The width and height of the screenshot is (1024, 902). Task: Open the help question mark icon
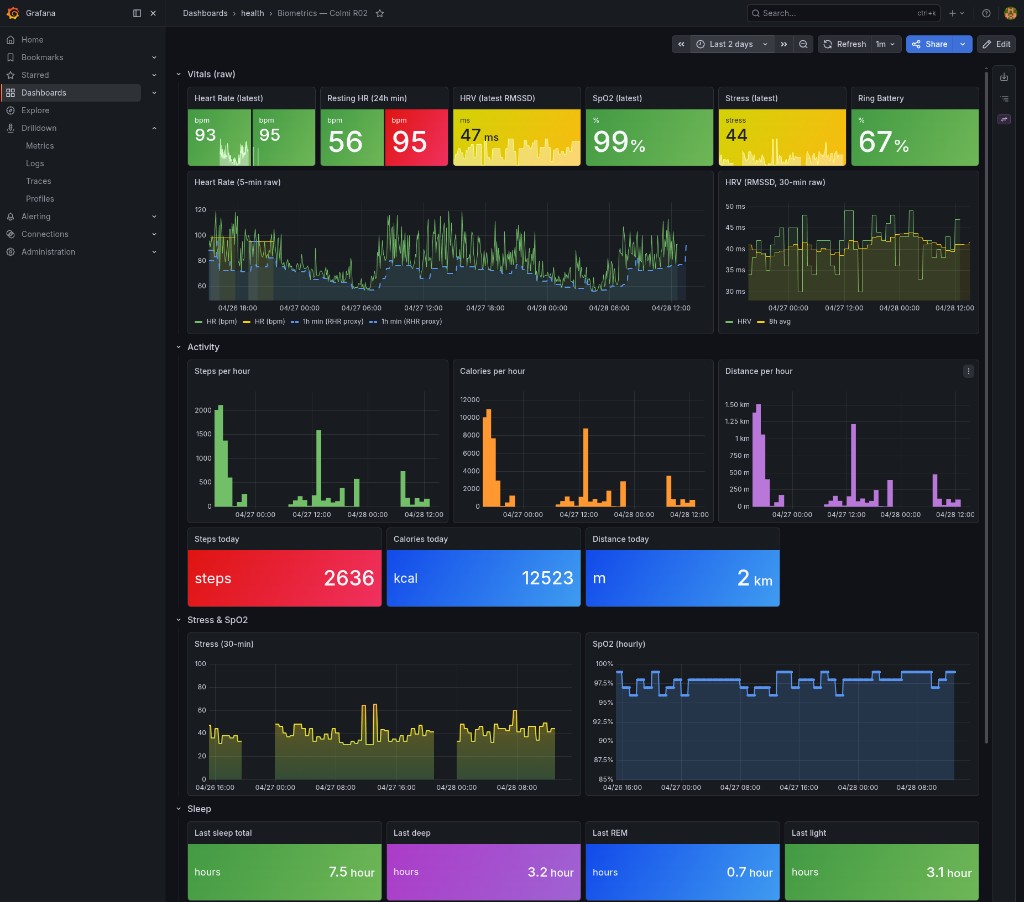(x=986, y=13)
